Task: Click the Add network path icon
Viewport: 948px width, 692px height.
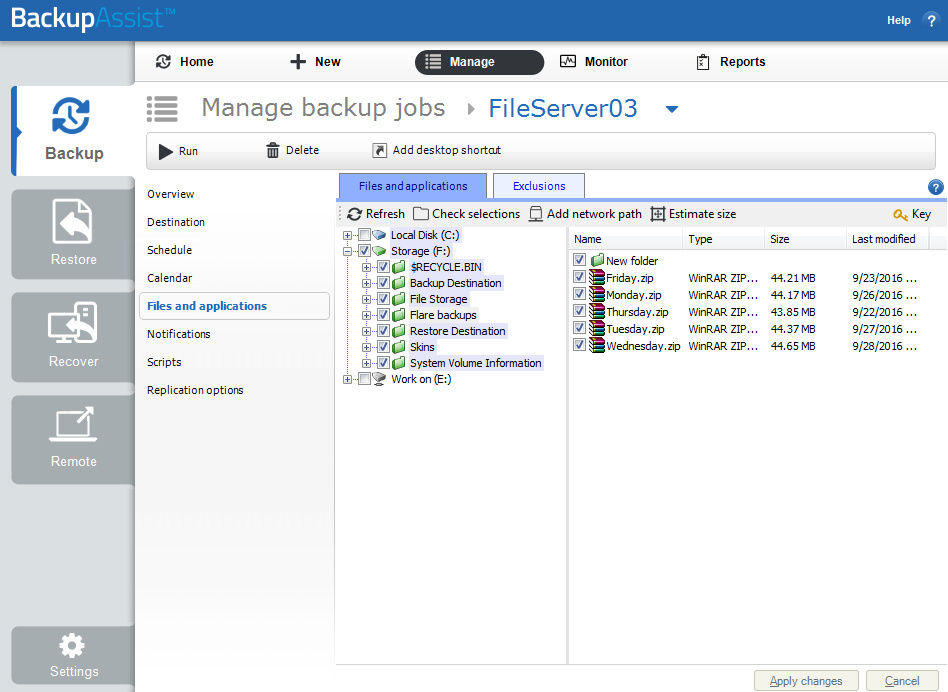Action: click(x=536, y=214)
